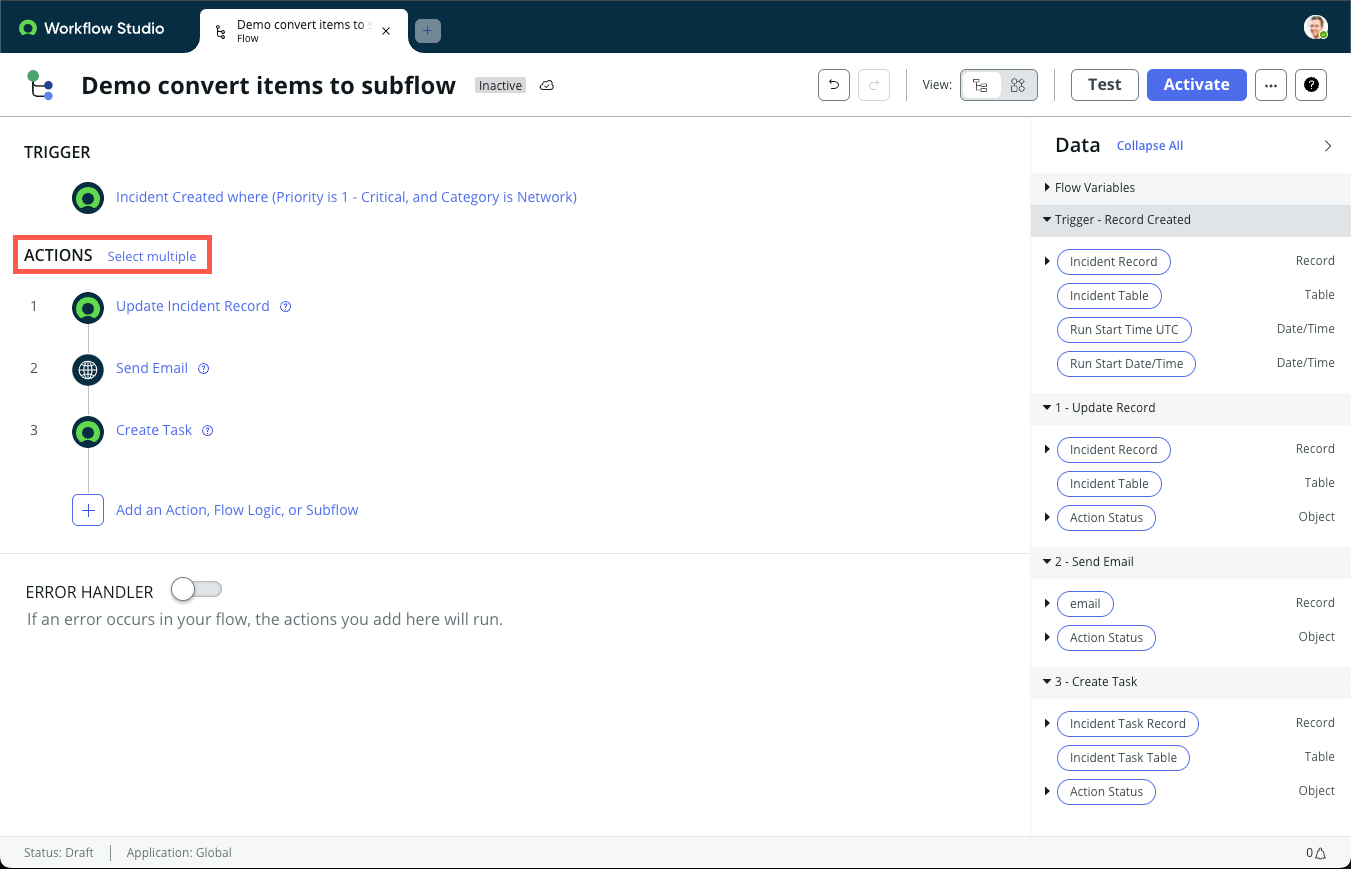
Task: Select Incident Table pill under Update Record
Action: point(1109,484)
